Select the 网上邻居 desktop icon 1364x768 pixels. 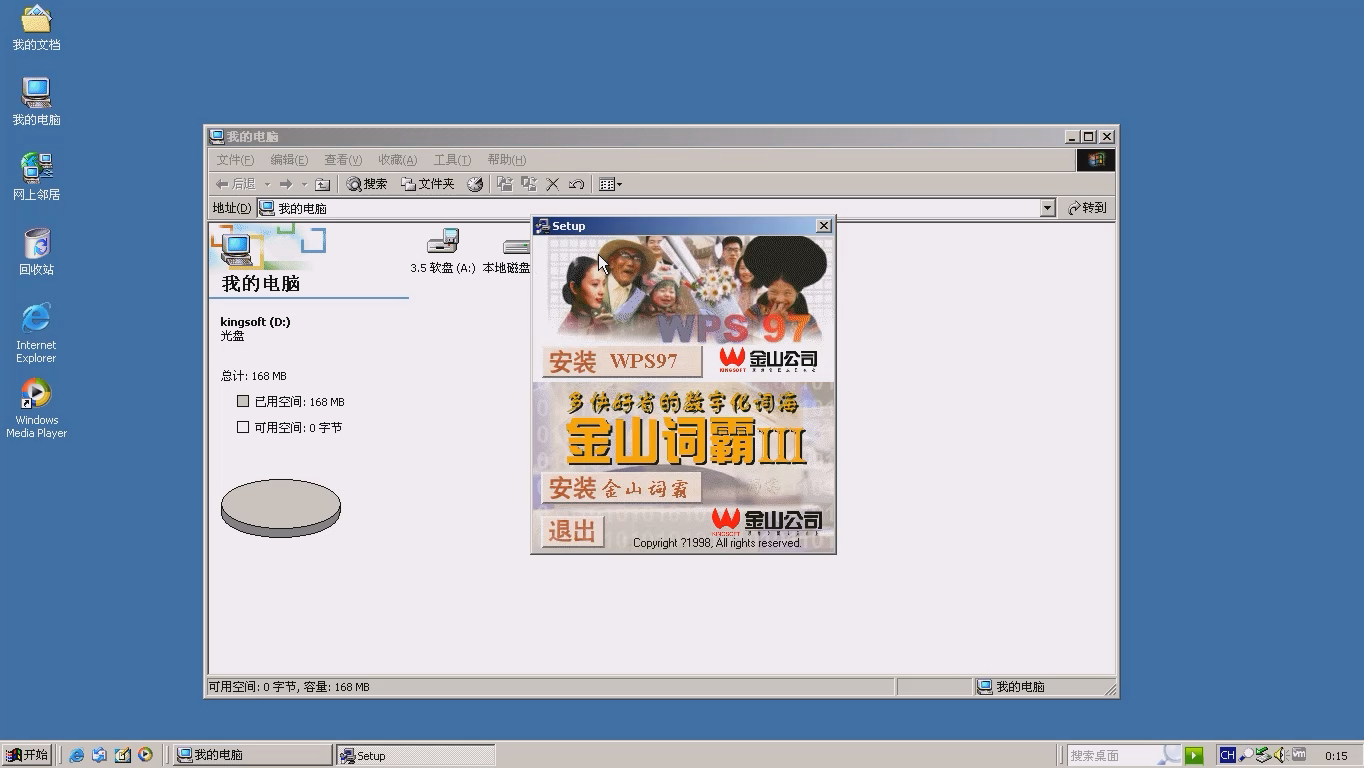click(x=36, y=177)
